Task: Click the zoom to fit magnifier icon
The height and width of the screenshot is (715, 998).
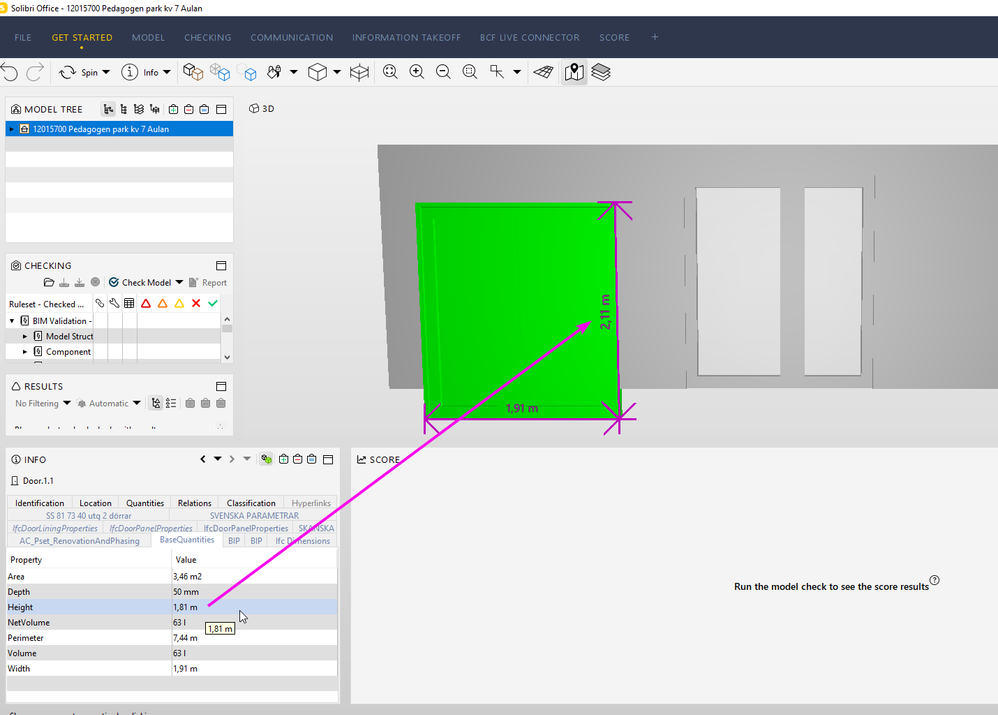Action: [x=391, y=72]
